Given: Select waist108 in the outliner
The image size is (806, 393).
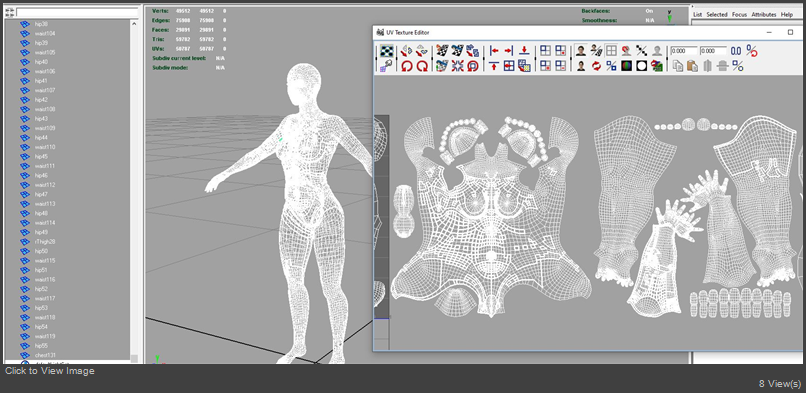Looking at the screenshot, I should 45,109.
